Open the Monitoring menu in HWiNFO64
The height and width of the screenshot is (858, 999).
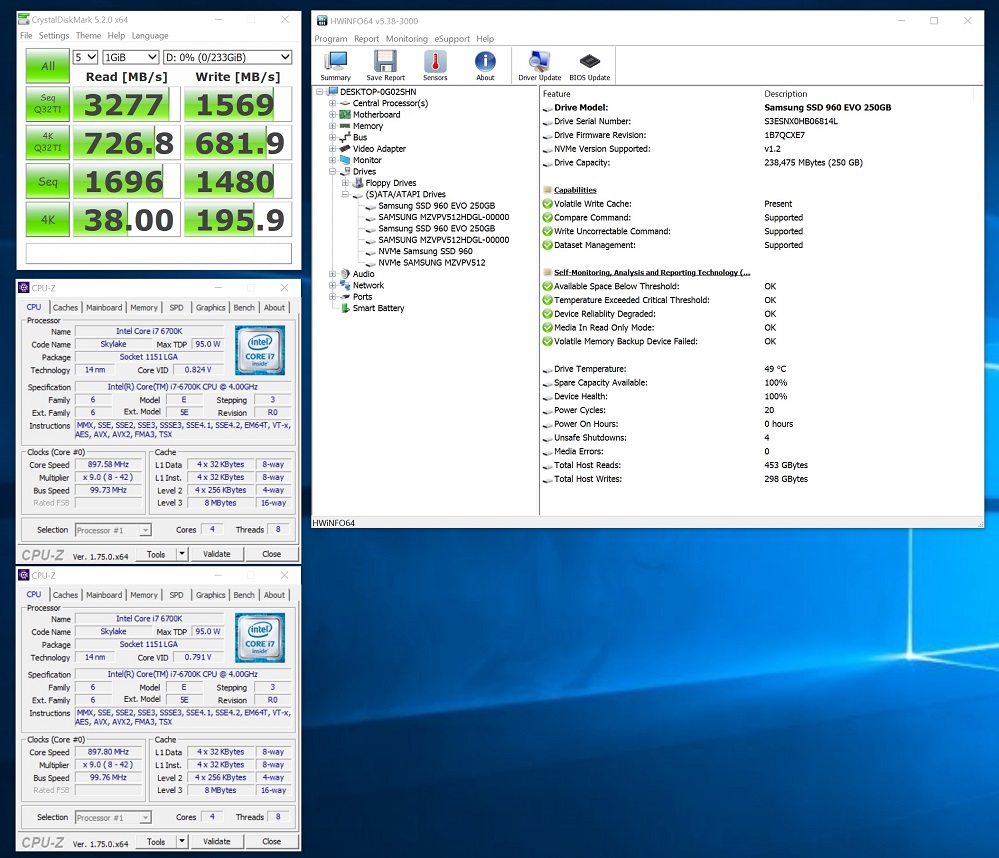(x=406, y=39)
